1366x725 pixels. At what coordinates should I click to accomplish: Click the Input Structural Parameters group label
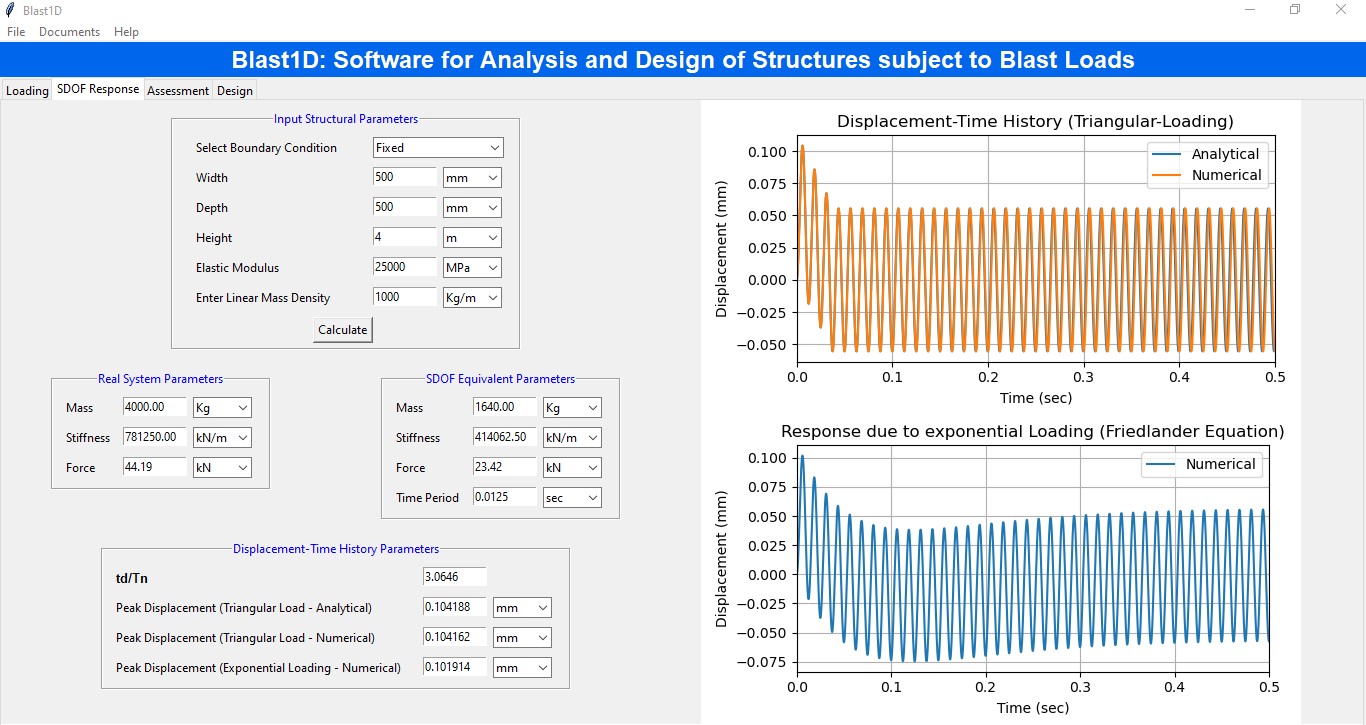click(346, 119)
